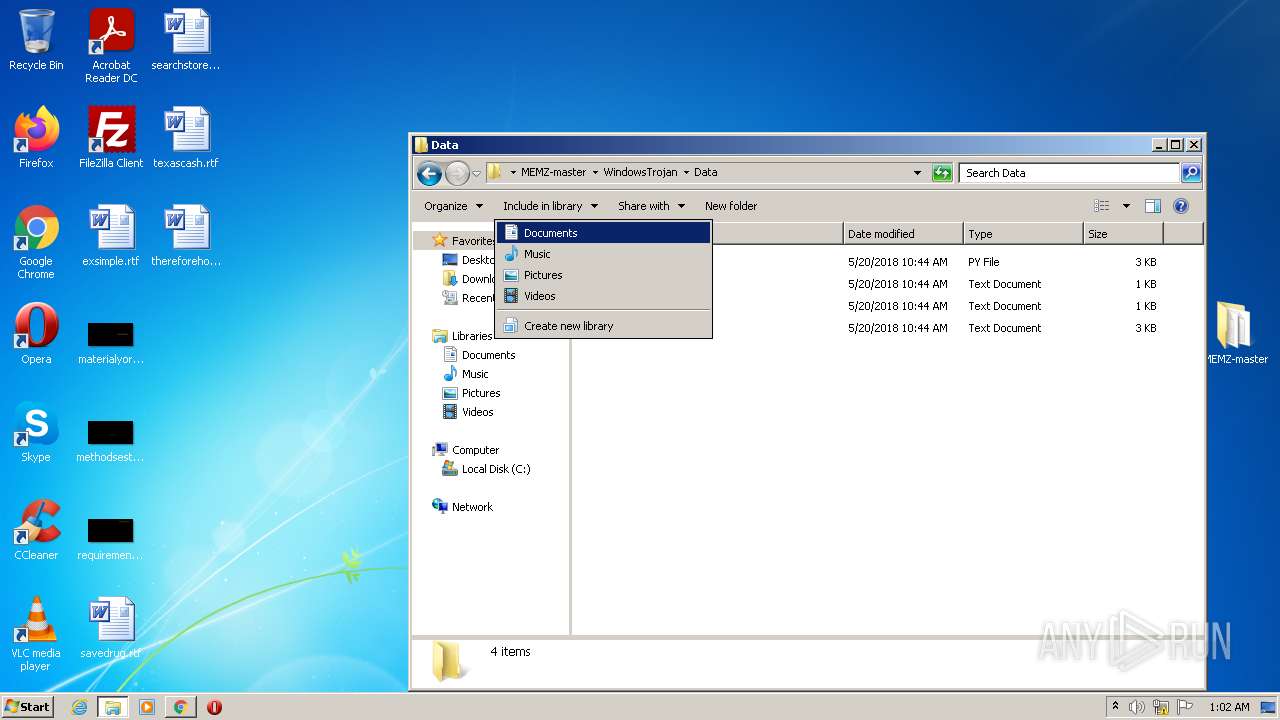Screen dimensions: 1280x720
Task: Open Explorer Help question mark icon
Action: (1180, 206)
